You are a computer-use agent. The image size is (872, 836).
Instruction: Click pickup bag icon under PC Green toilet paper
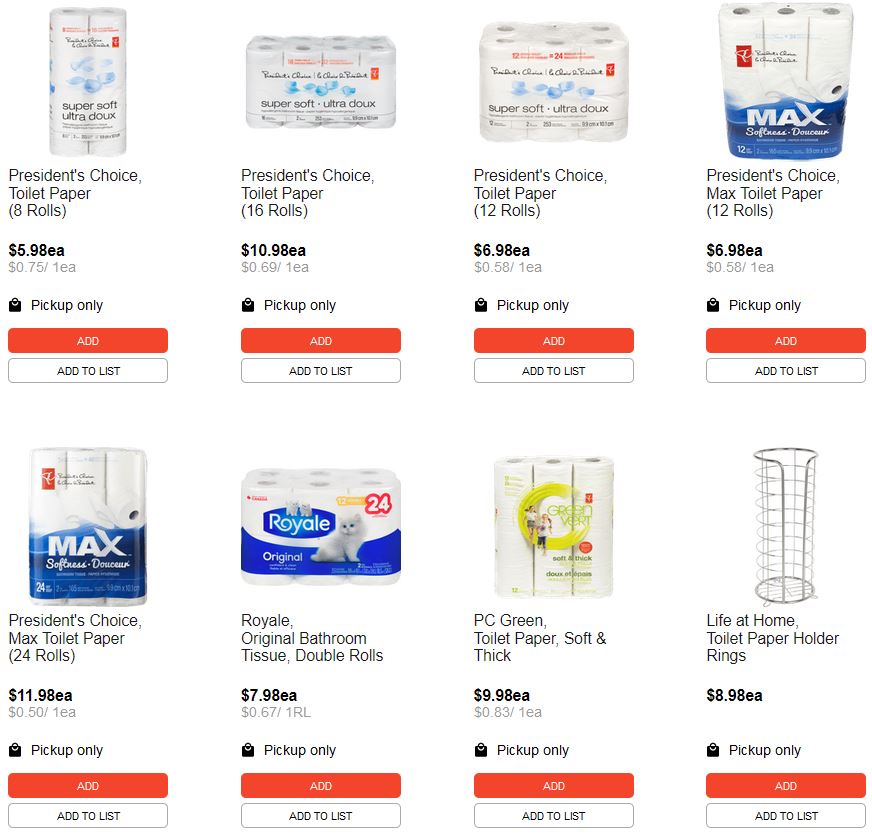[x=481, y=750]
